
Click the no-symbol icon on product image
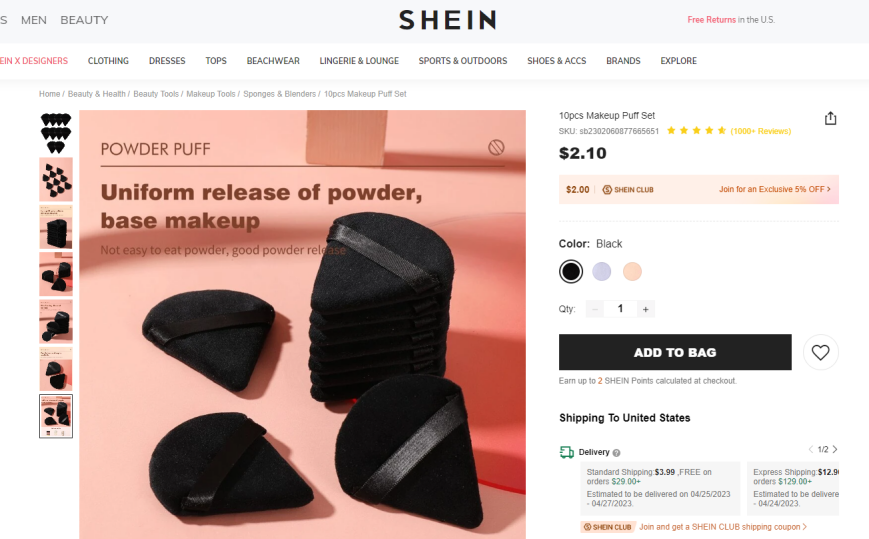click(x=496, y=147)
